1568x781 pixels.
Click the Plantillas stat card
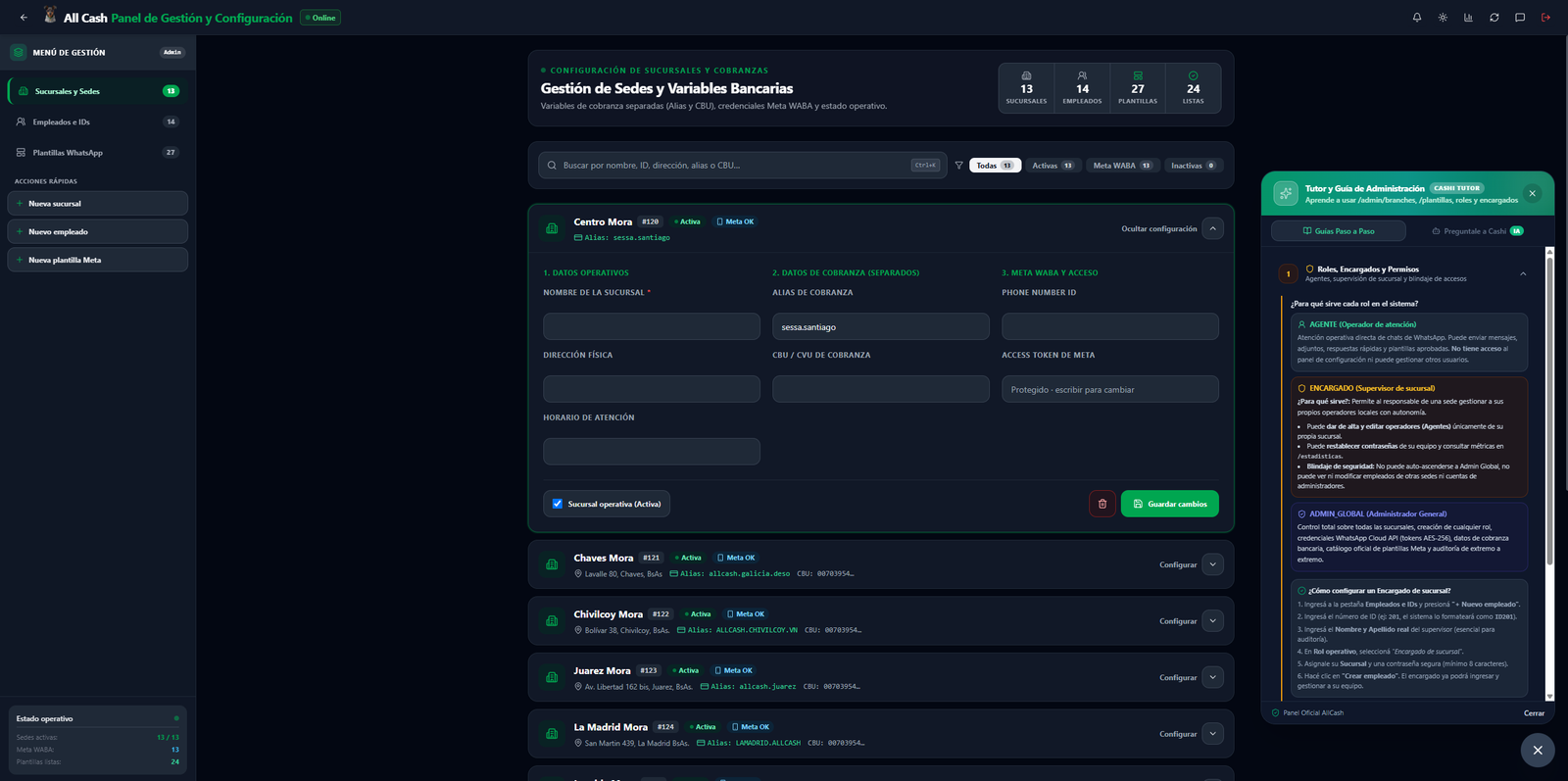point(1138,88)
